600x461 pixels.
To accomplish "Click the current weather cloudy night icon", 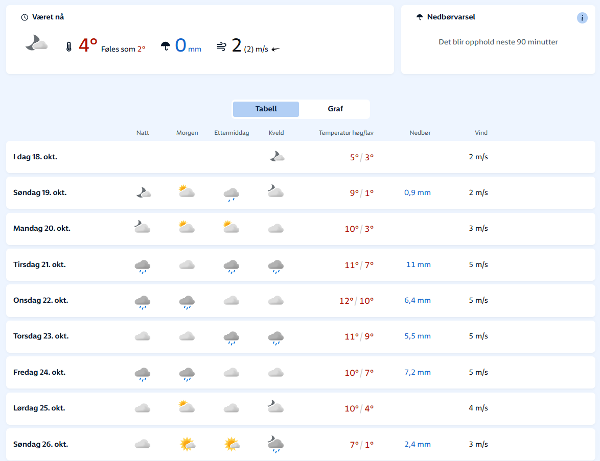I will pos(37,43).
